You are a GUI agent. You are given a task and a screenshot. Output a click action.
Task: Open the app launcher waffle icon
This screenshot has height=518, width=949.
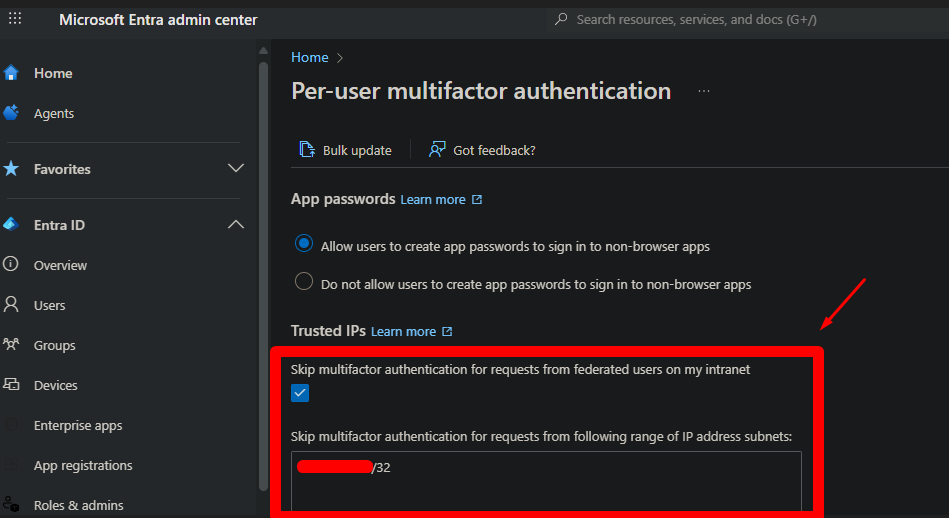[15, 19]
